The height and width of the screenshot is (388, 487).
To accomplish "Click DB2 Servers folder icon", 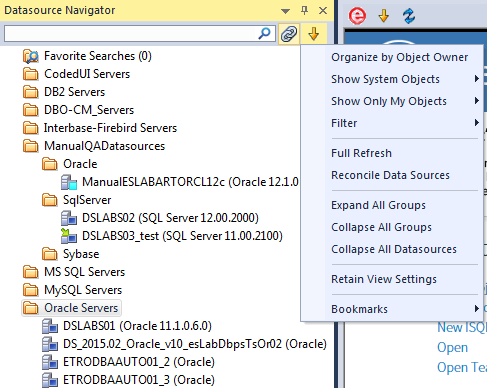I will pyautogui.click(x=31, y=92).
